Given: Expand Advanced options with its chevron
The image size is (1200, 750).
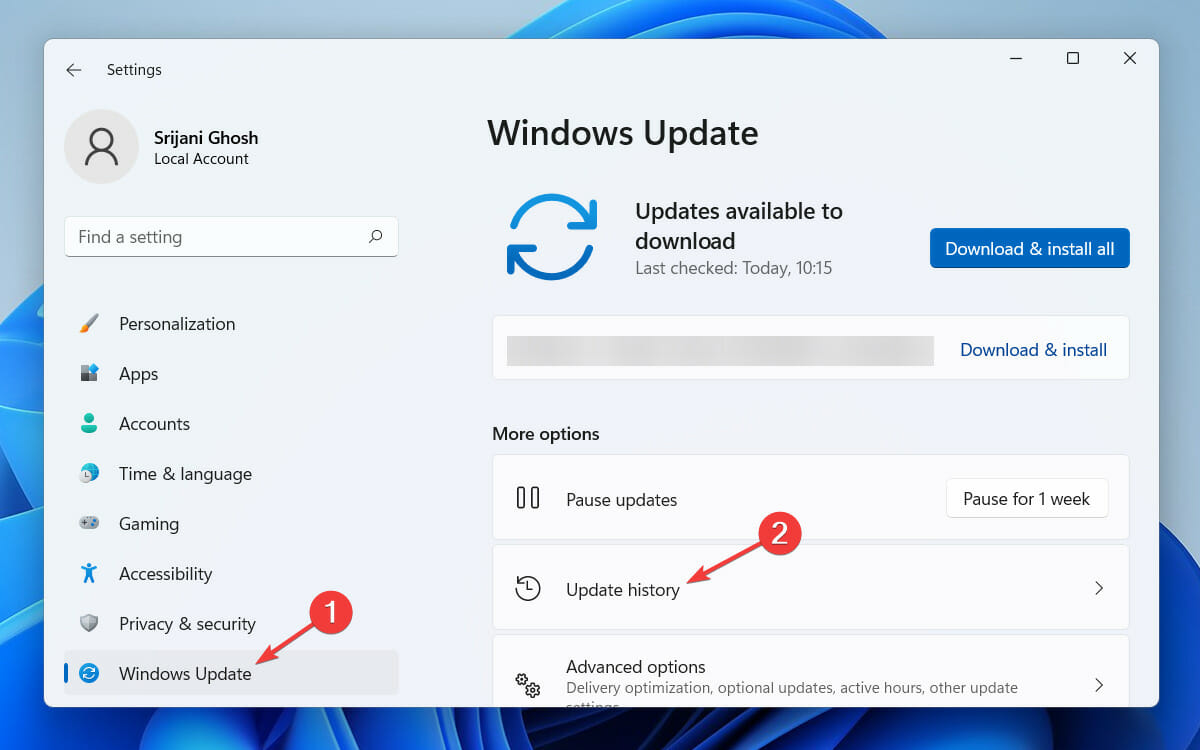Looking at the screenshot, I should click(1098, 685).
